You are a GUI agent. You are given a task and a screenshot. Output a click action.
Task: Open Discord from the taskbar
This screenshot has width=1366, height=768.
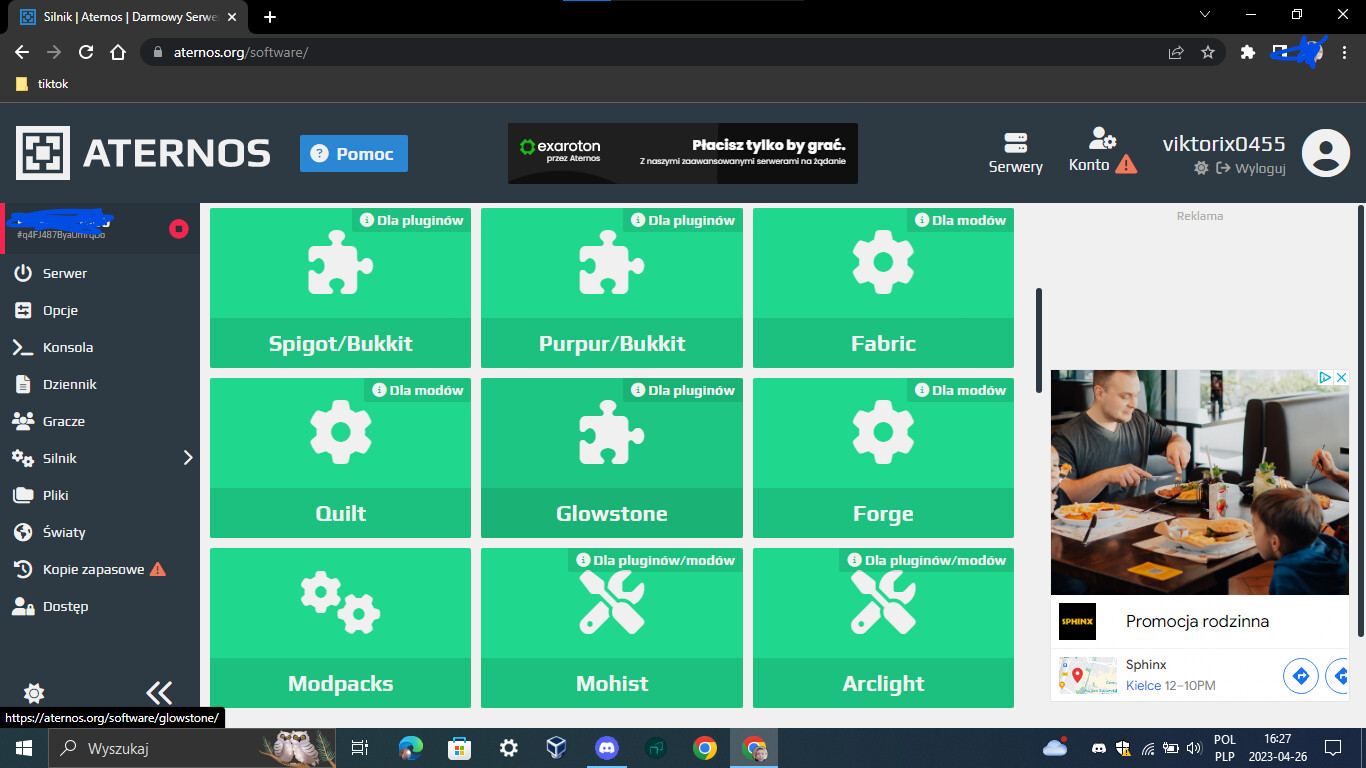(607, 748)
